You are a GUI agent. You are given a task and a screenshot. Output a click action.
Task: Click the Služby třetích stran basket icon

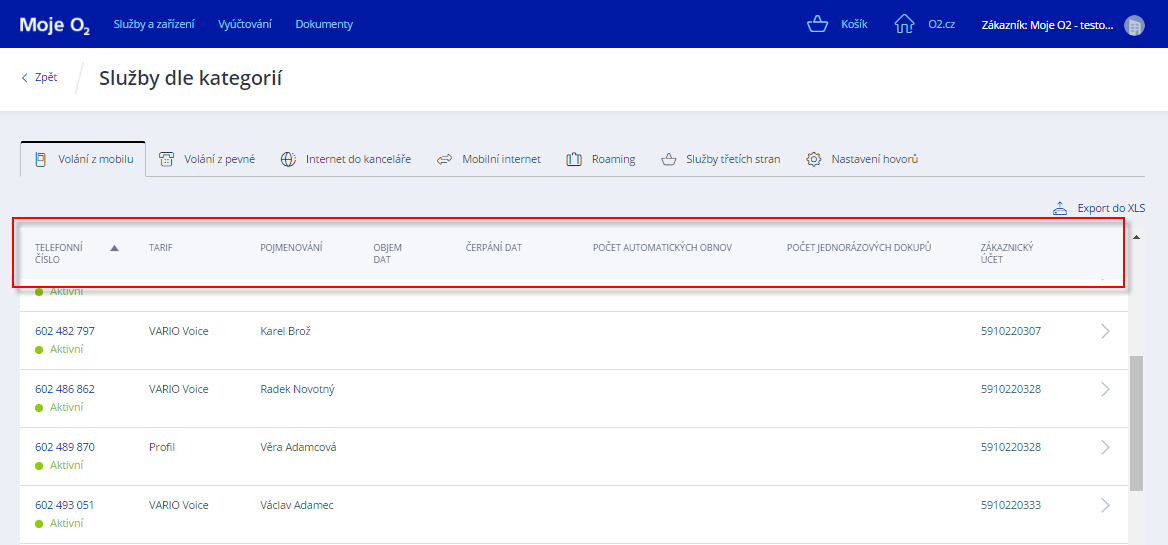tap(668, 159)
